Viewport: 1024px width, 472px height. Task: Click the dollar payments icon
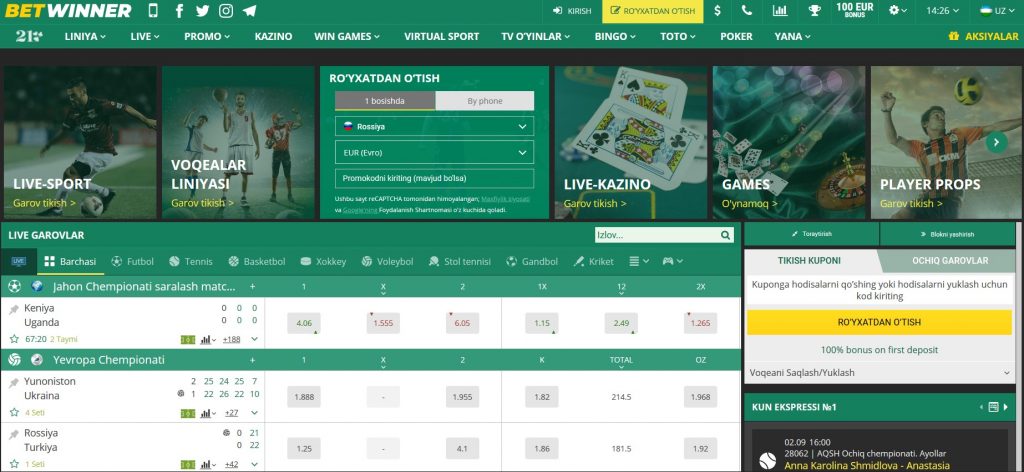(x=718, y=10)
